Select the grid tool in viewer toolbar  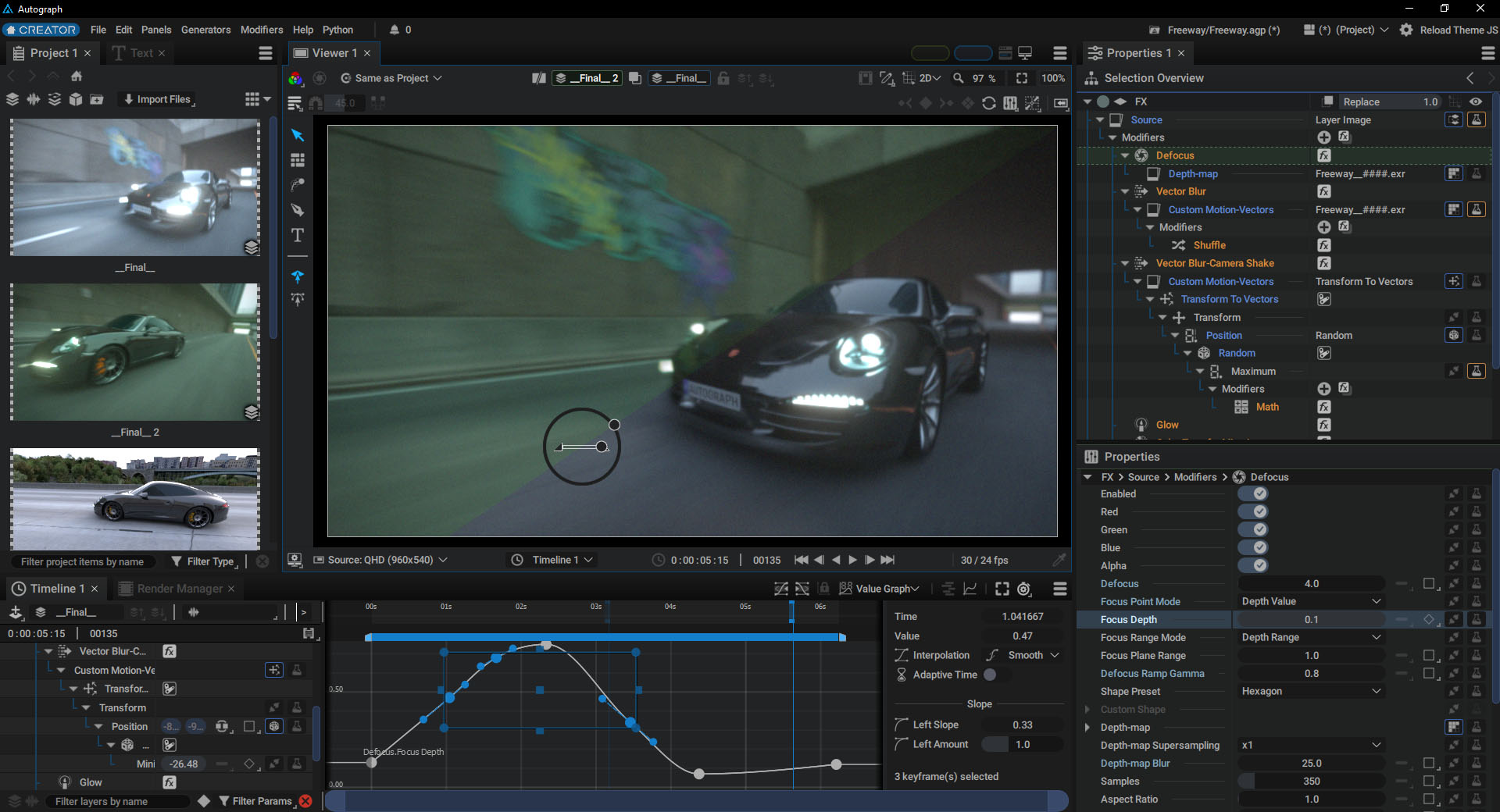click(x=297, y=160)
